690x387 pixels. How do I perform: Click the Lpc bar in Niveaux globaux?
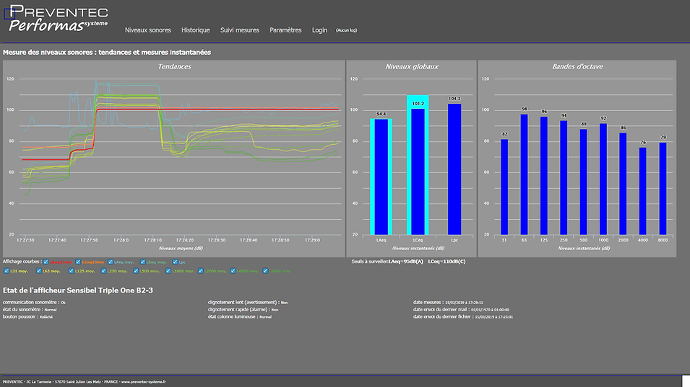pos(455,170)
